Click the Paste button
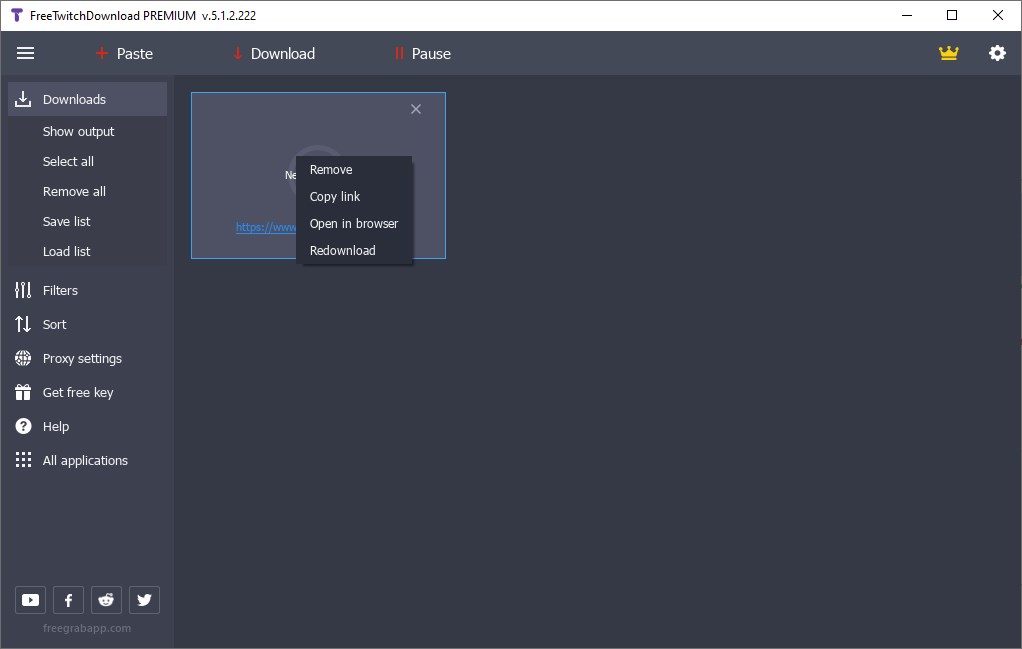Screen dimensions: 1022x649 tap(124, 53)
